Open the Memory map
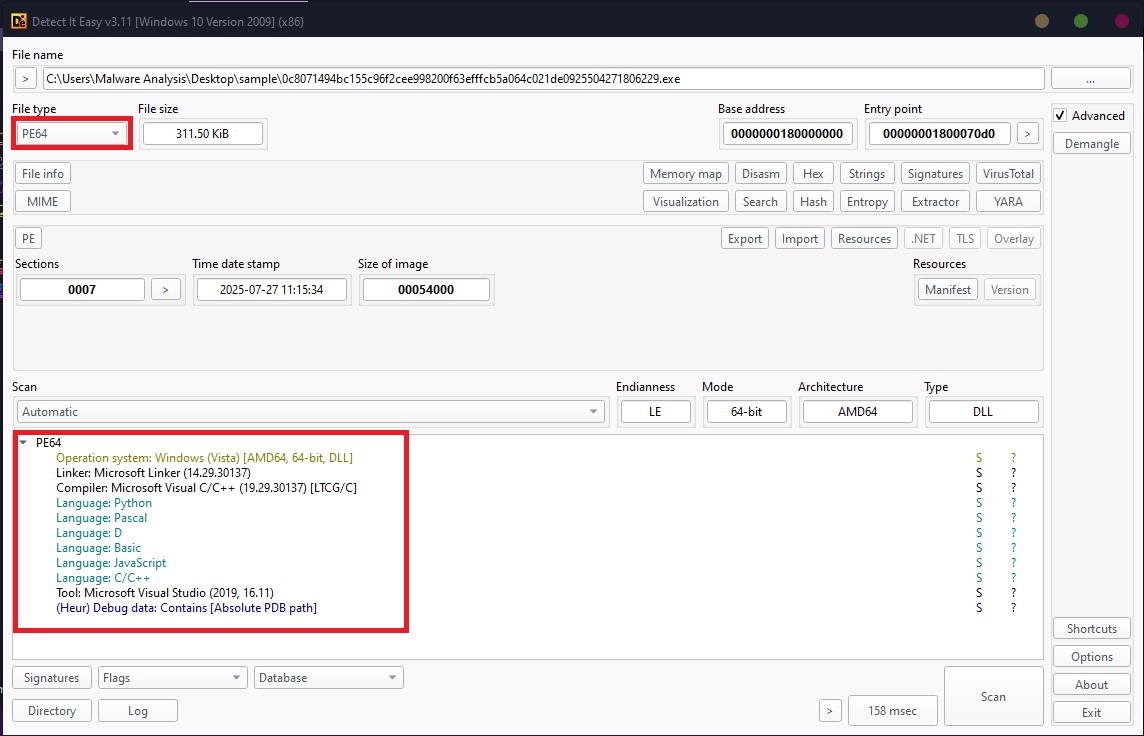The image size is (1144, 736). (x=686, y=174)
